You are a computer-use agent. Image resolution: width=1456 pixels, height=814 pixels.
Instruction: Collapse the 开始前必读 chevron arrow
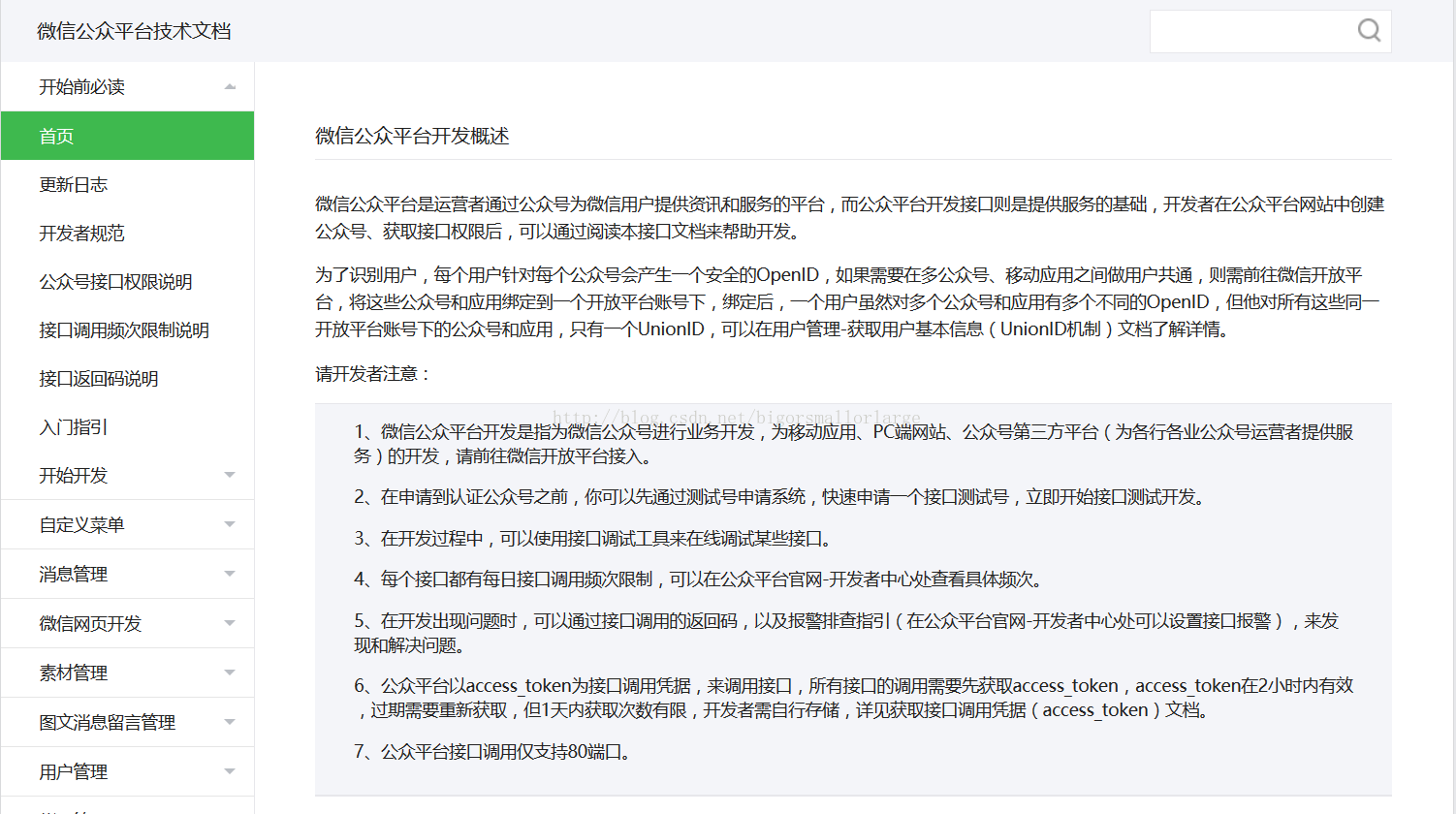pyautogui.click(x=230, y=86)
